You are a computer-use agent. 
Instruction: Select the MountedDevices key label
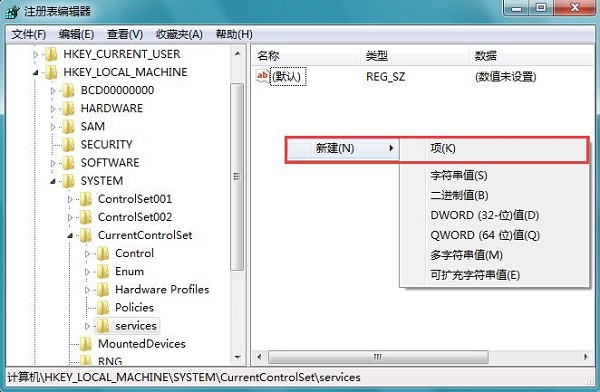142,344
